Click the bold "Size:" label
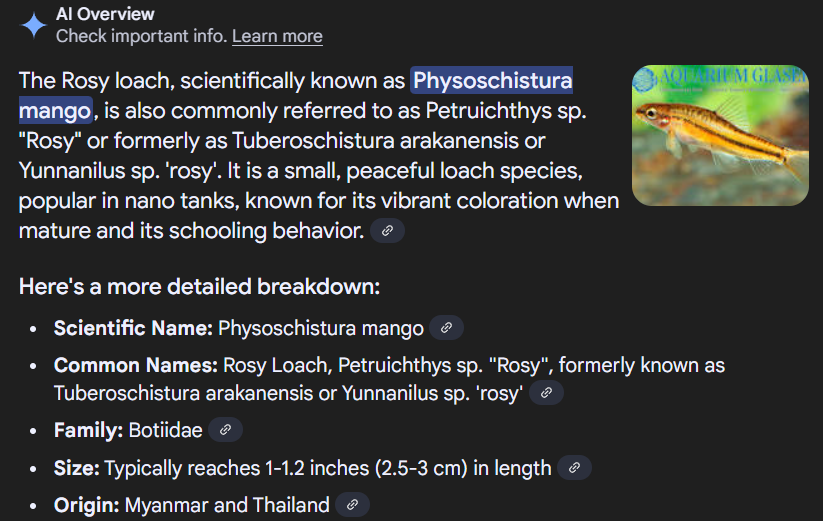Viewport: 823px width, 521px height. pyautogui.click(x=77, y=467)
